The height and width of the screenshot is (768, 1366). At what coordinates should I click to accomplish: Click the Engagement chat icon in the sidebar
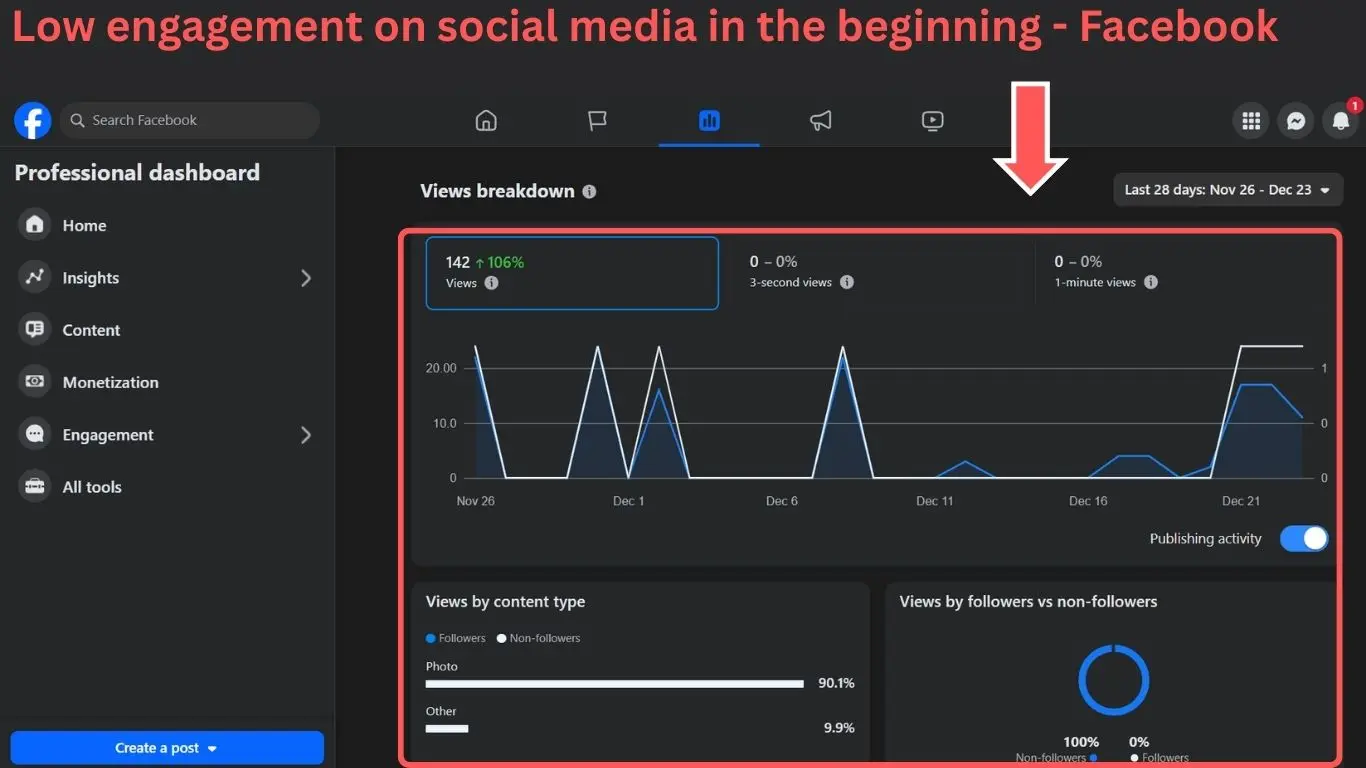click(x=35, y=434)
